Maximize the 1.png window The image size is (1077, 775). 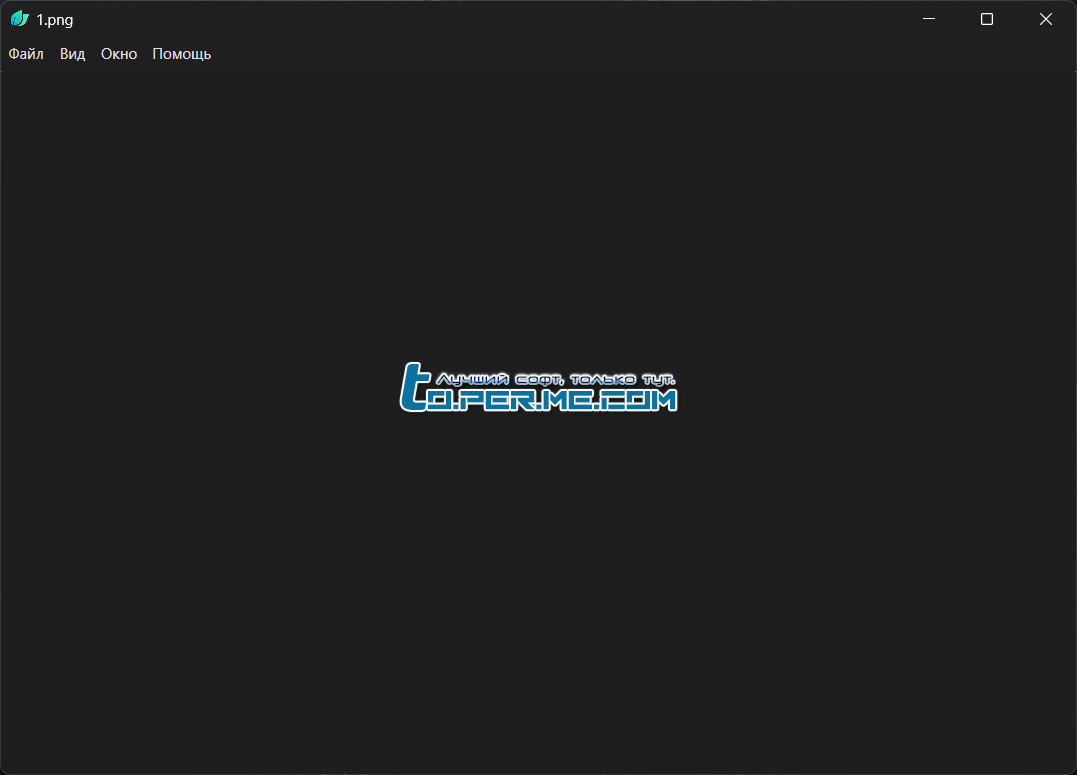pos(987,19)
